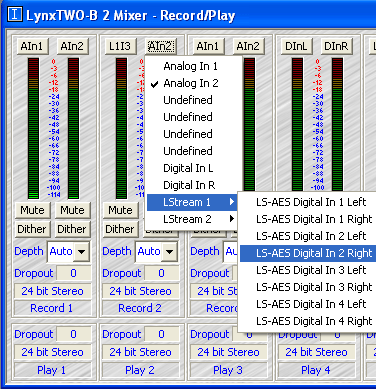This screenshot has height=389, width=376.
Task: Open the LStream 1 submenu
Action: 192,202
